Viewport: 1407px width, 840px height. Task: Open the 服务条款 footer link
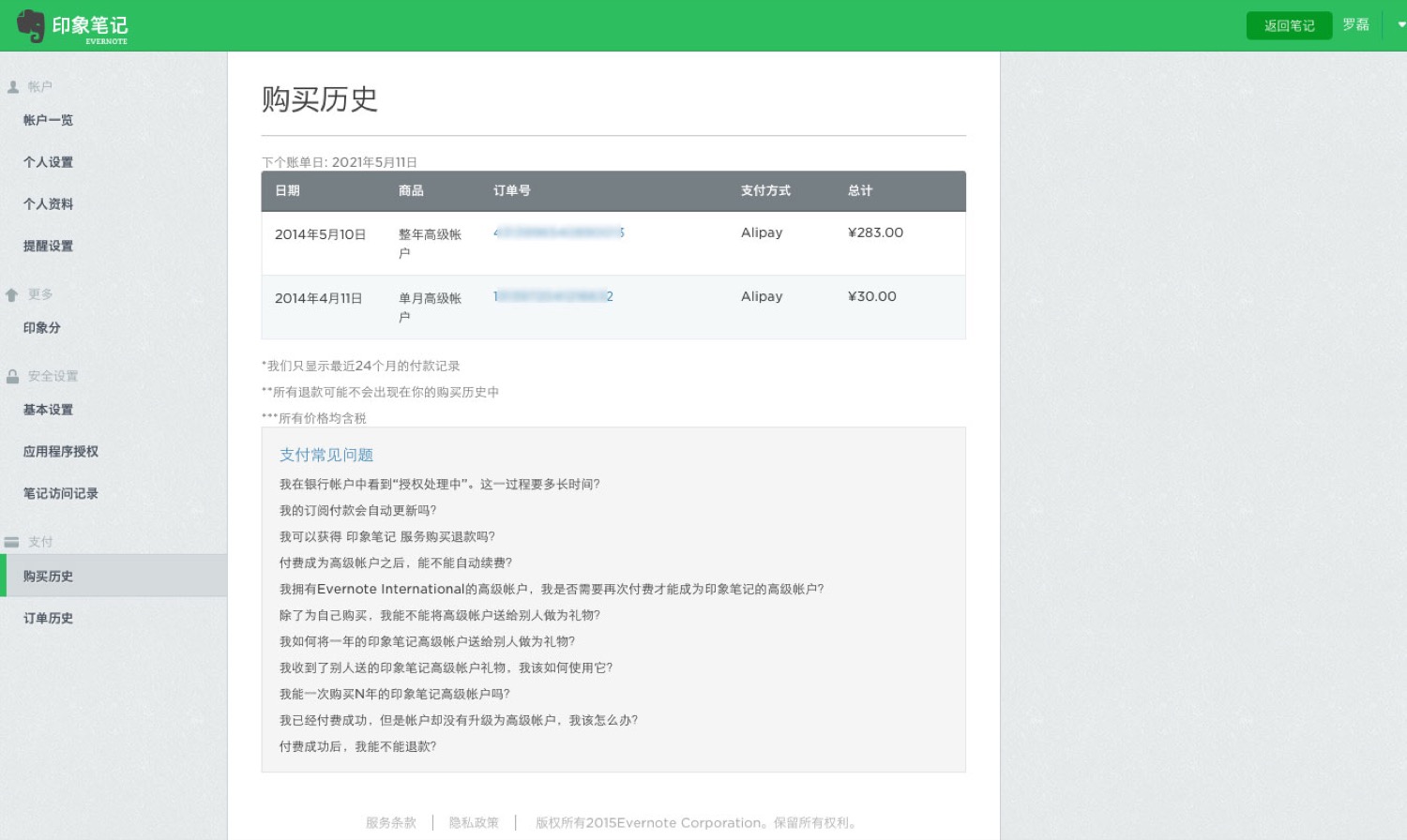point(391,823)
